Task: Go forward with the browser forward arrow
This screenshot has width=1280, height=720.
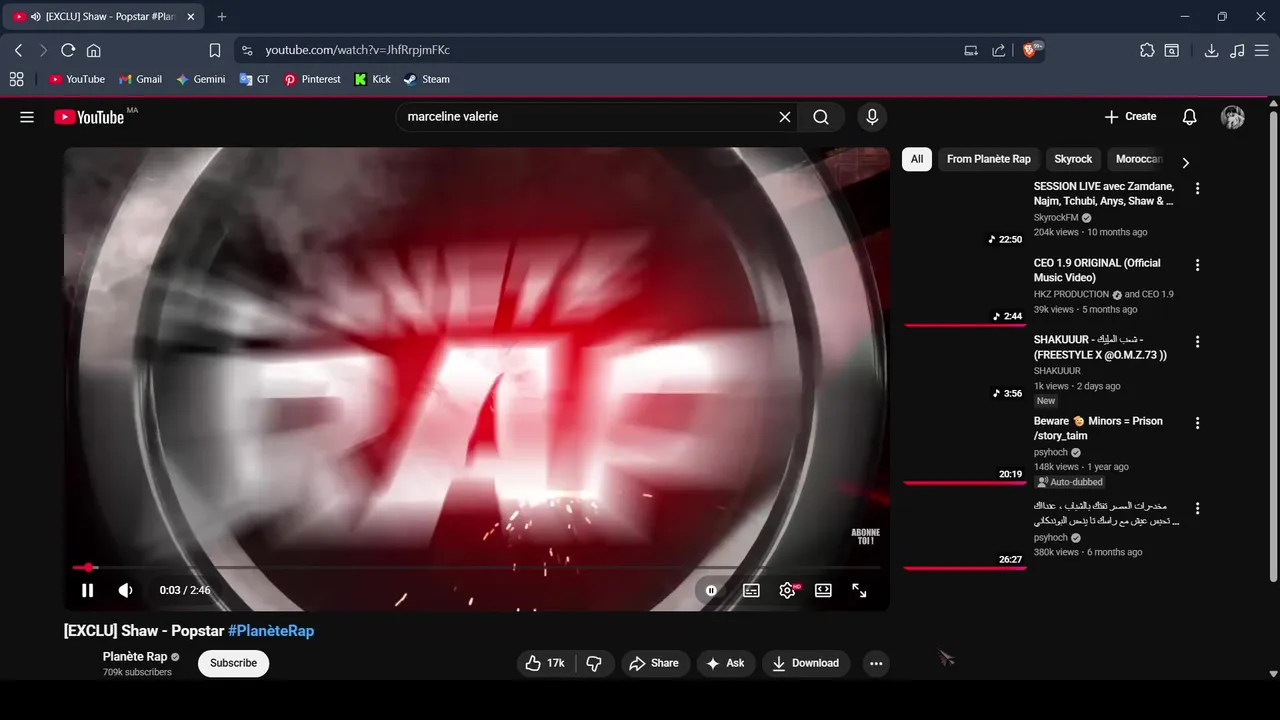Action: [x=43, y=50]
